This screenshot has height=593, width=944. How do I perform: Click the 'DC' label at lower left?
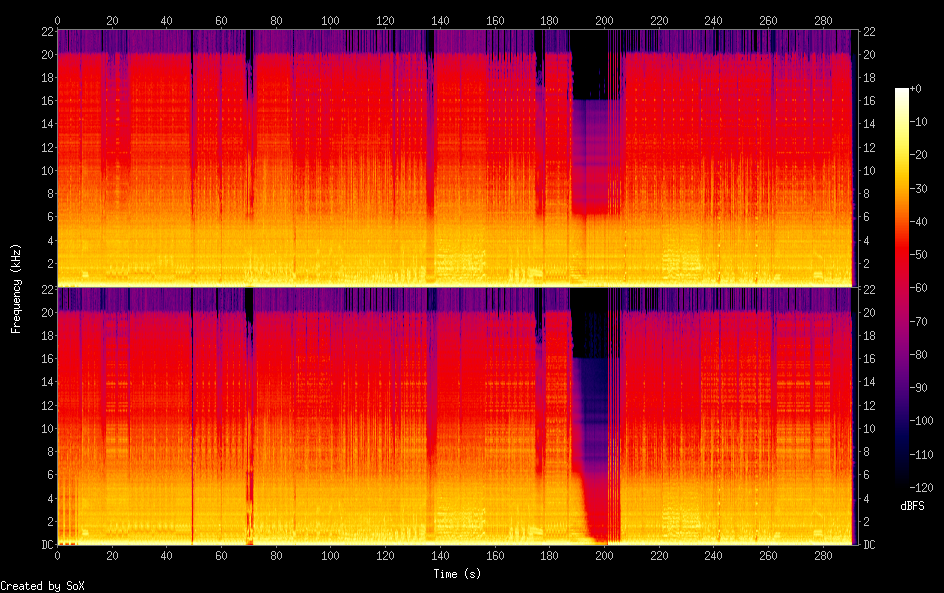click(x=45, y=544)
